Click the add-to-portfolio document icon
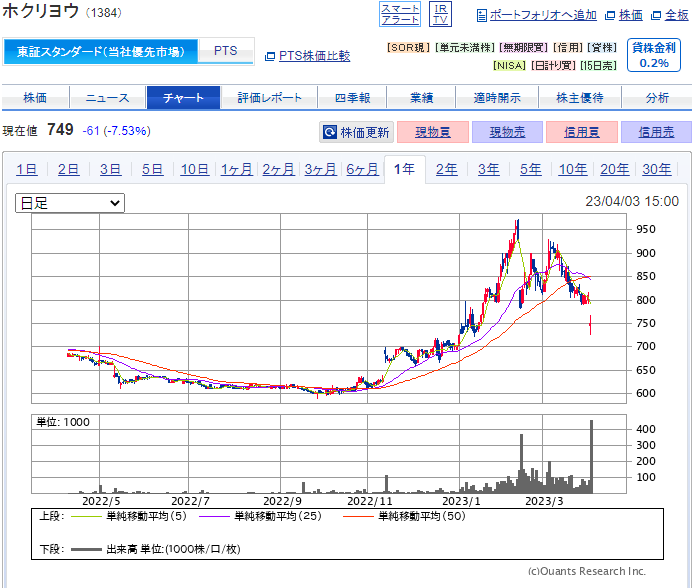Viewport: 699px width, 588px height. tap(481, 16)
